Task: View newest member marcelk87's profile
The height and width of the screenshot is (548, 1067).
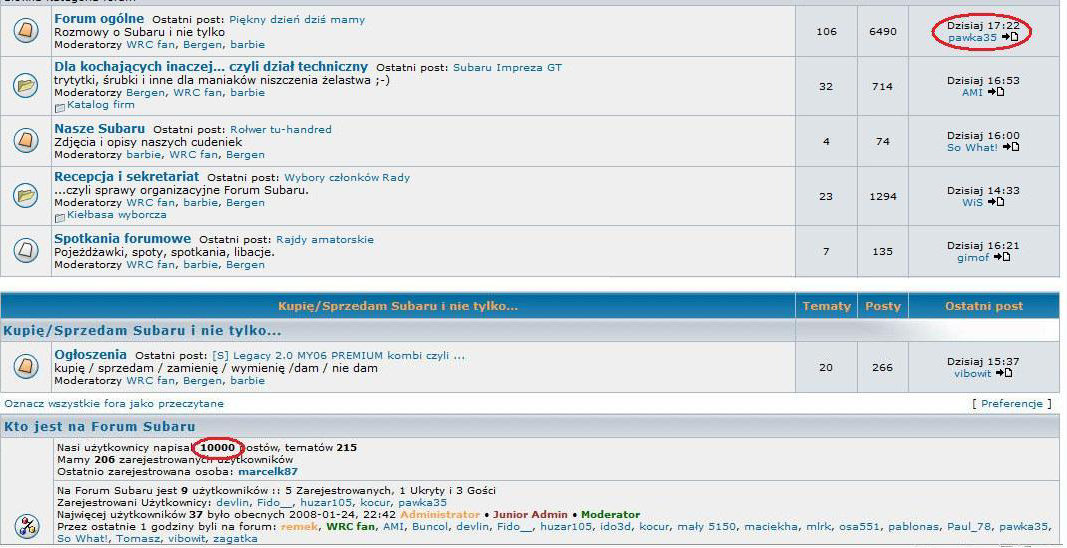Action: (x=267, y=471)
